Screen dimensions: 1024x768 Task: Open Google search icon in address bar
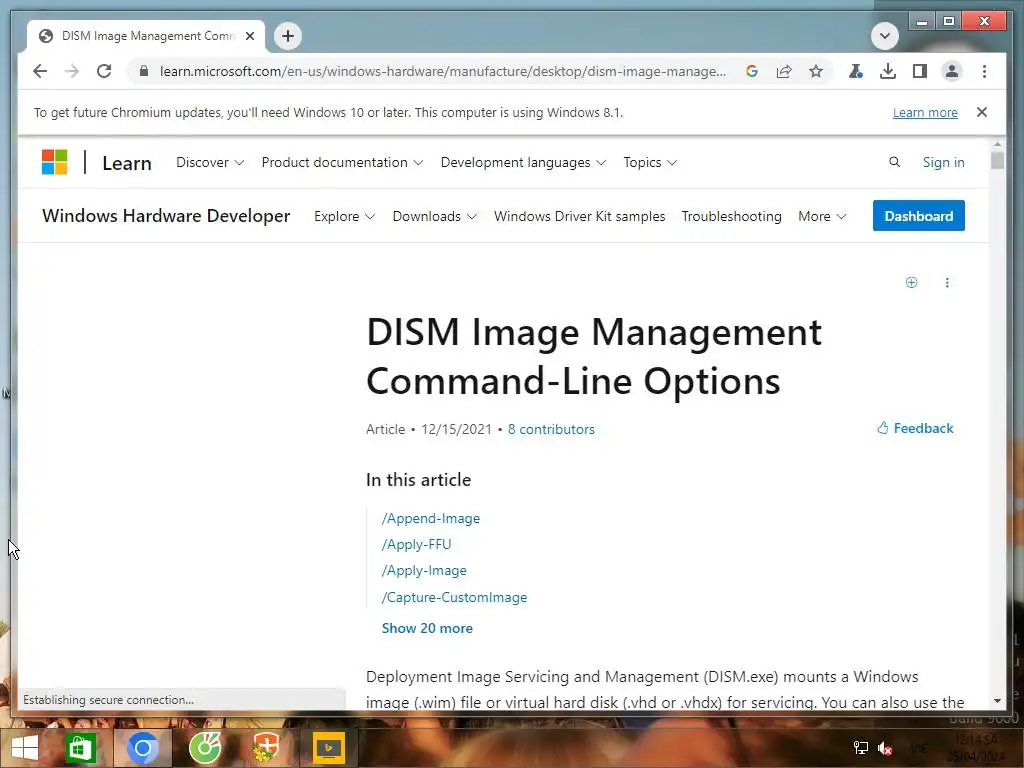(x=752, y=71)
